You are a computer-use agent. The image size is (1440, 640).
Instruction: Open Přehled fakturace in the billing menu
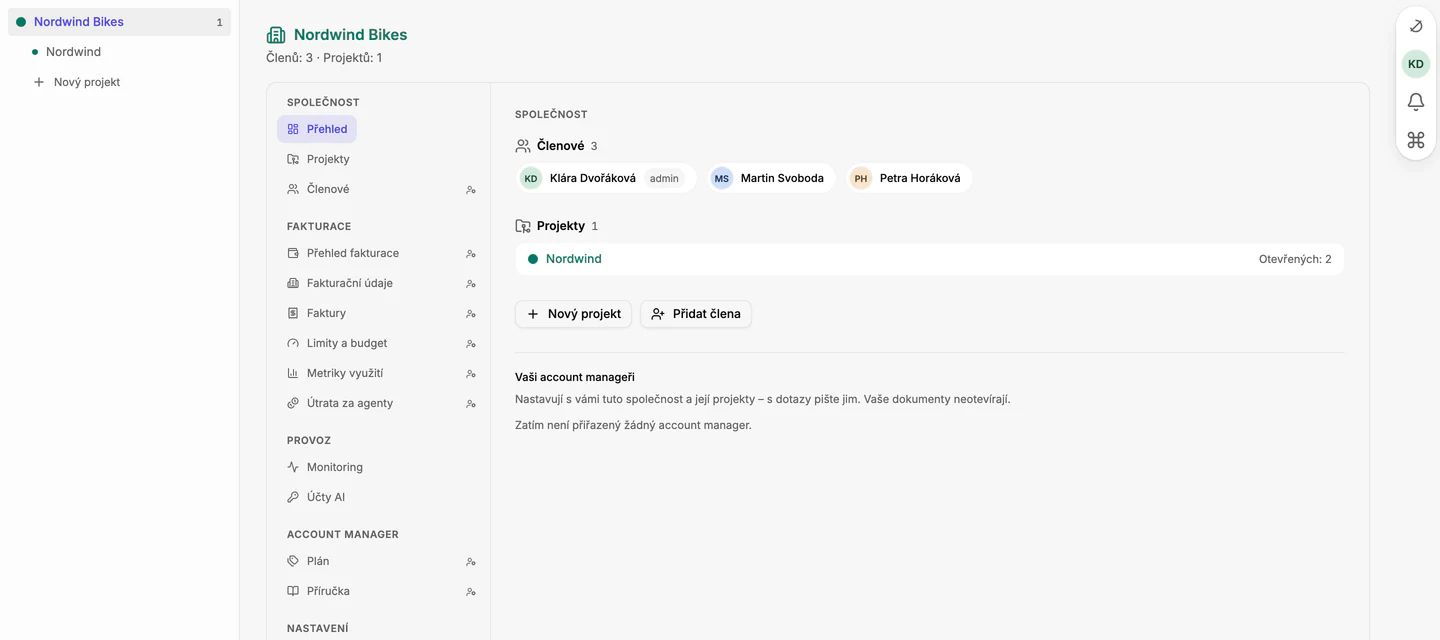click(x=378, y=253)
